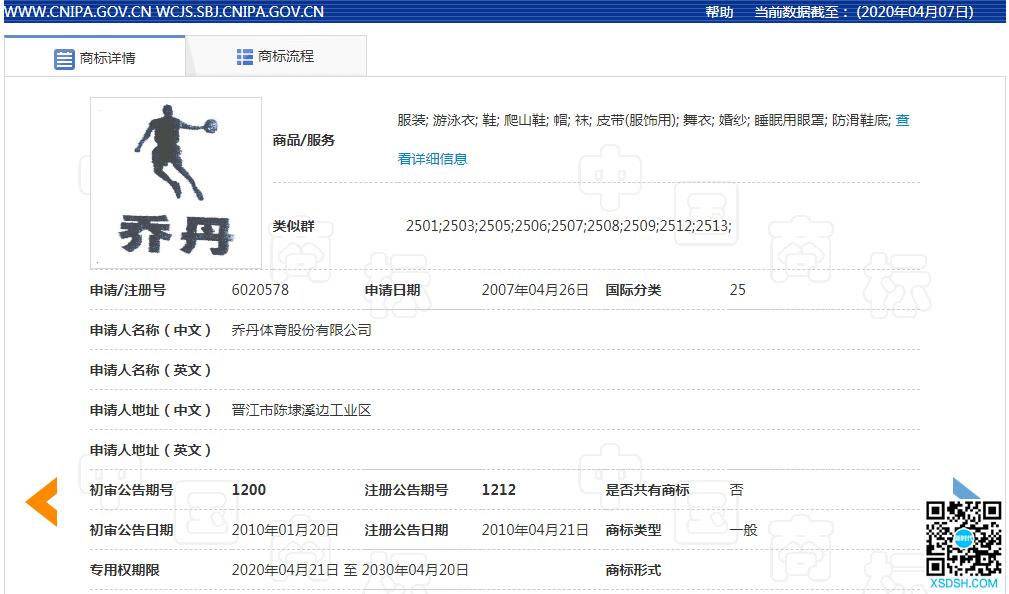Go to previous record with orange arrow
Viewport: 1009px width, 594px height.
click(42, 502)
